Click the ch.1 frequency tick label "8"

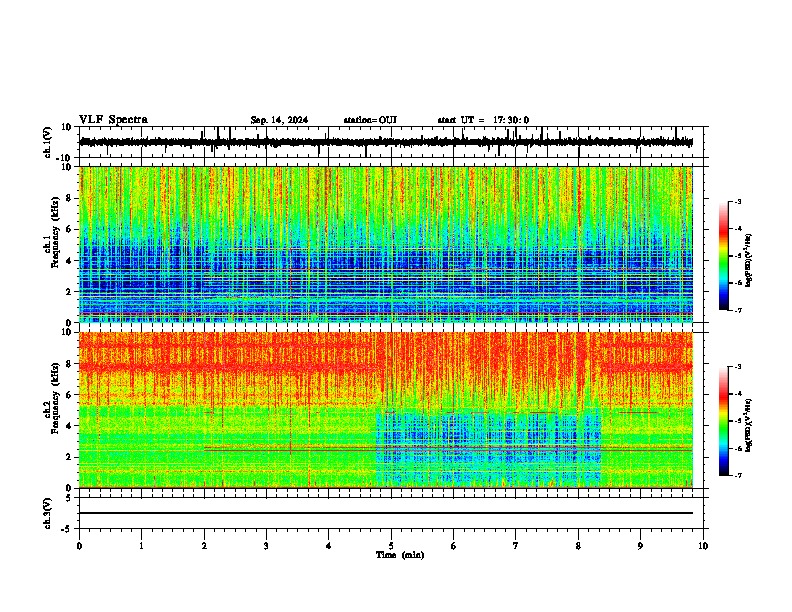[x=70, y=198]
